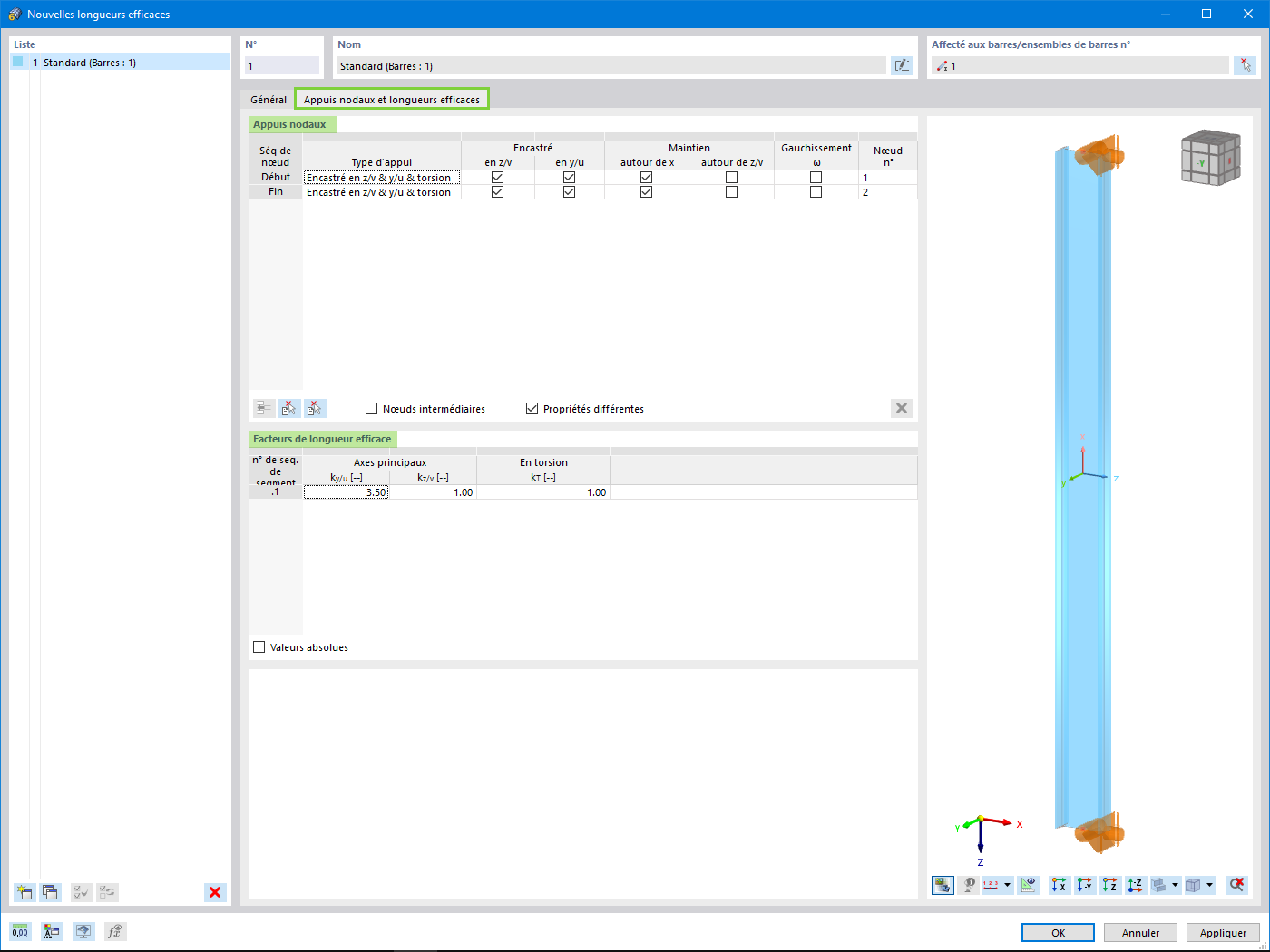Image resolution: width=1270 pixels, height=952 pixels.
Task: Check Maintien autour de z/v for Fin row
Action: pyautogui.click(x=731, y=192)
